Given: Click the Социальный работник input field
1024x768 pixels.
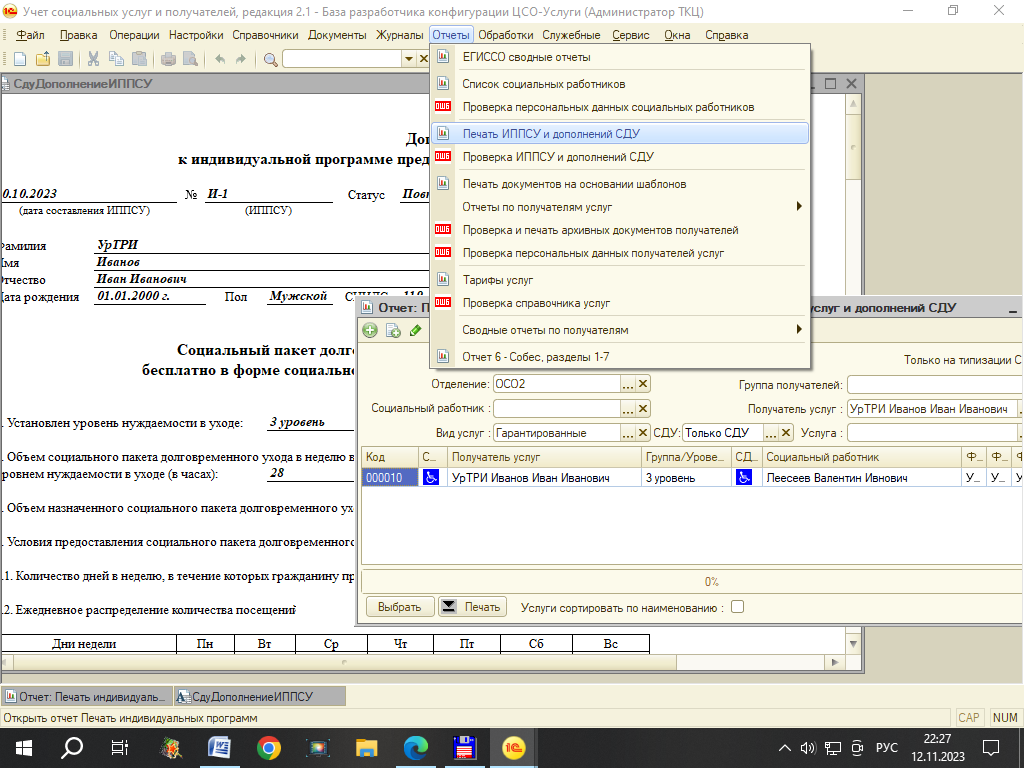Looking at the screenshot, I should [x=556, y=409].
